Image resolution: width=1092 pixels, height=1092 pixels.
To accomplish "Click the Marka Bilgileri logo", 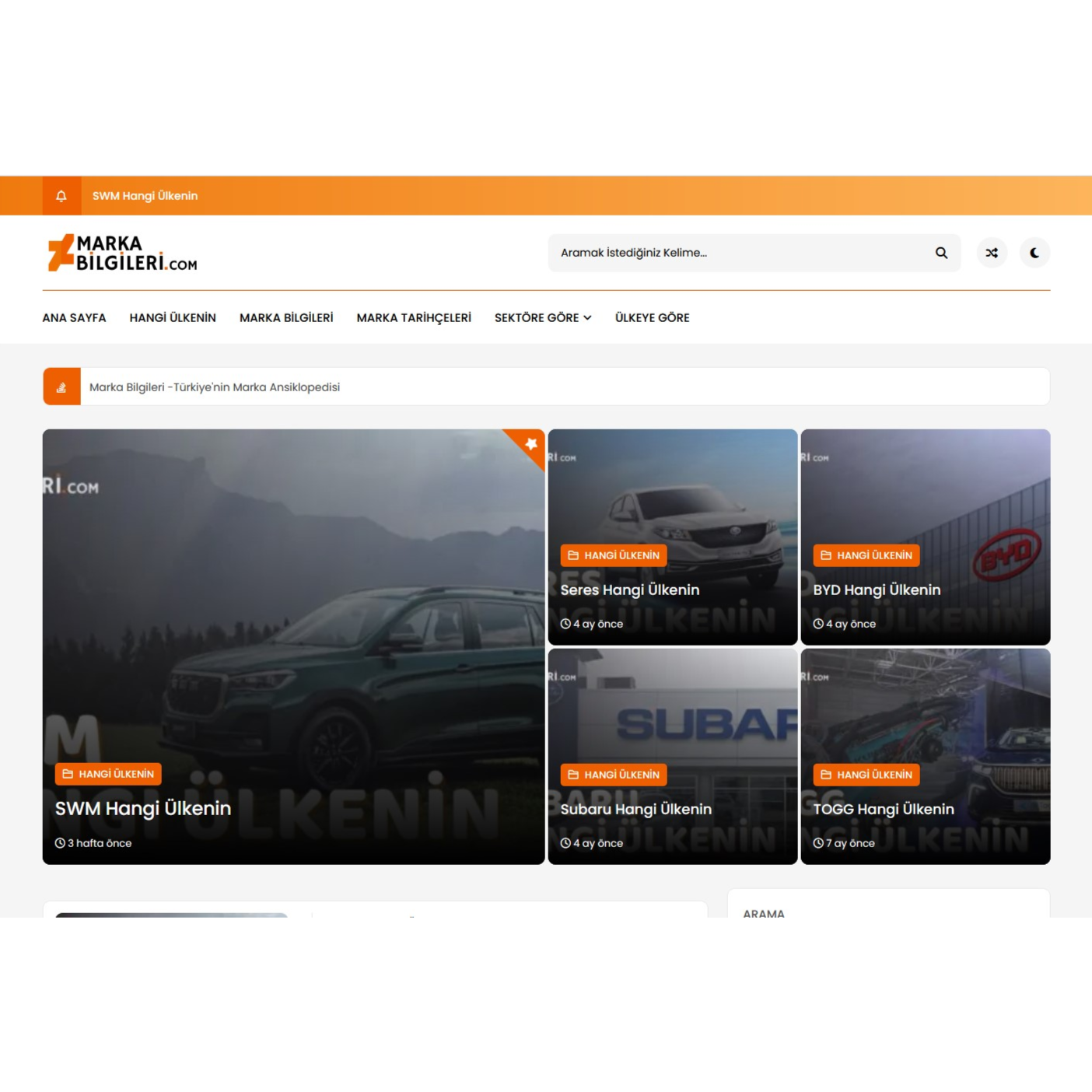I will pyautogui.click(x=123, y=253).
